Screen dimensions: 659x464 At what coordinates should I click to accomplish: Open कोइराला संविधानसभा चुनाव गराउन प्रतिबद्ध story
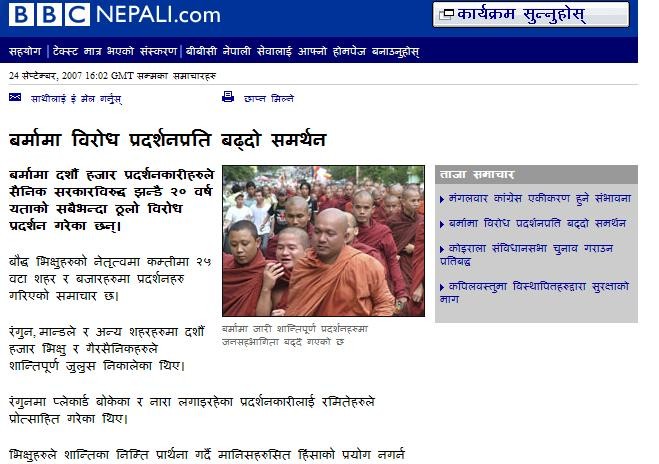(x=526, y=255)
